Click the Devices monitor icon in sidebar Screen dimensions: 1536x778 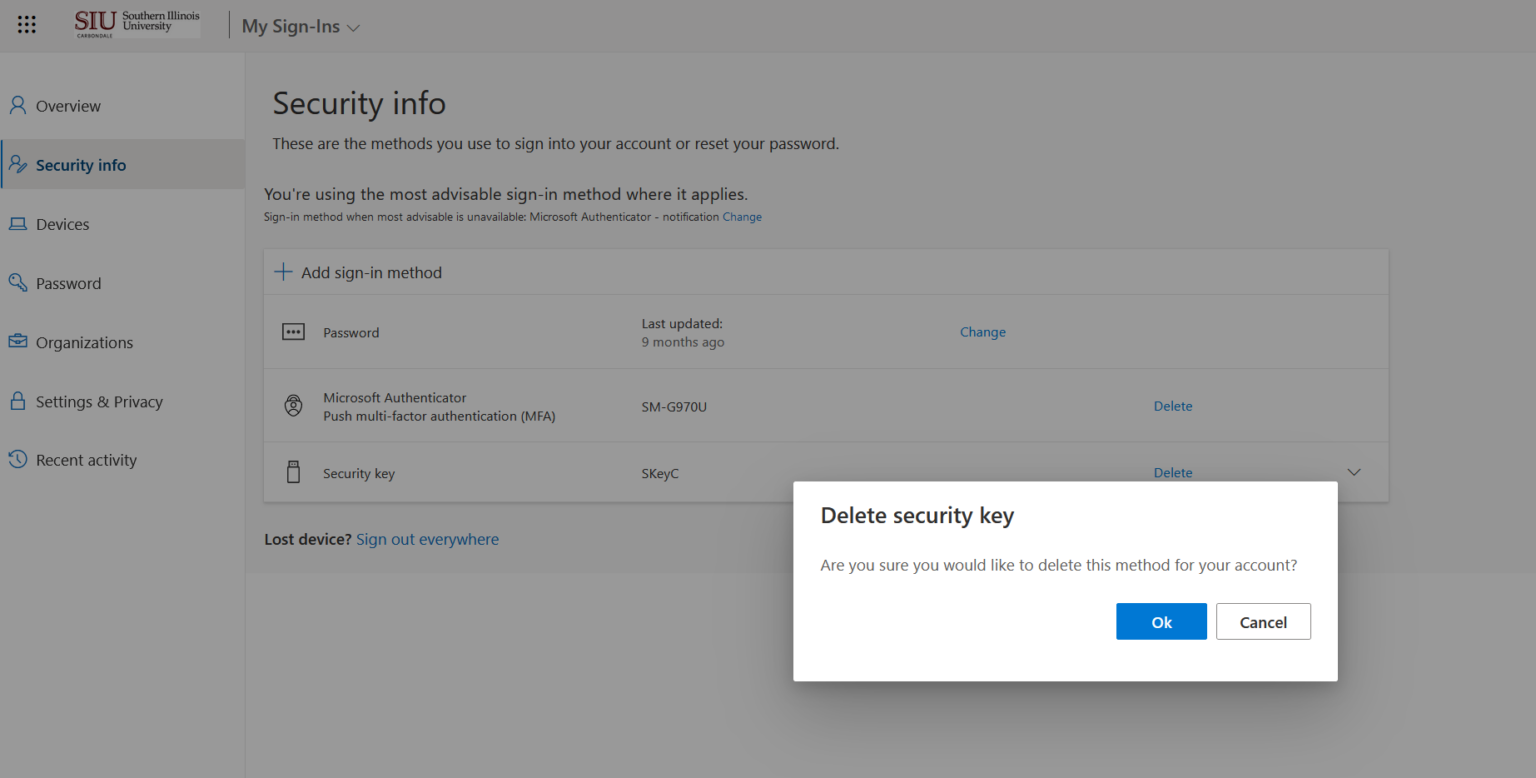click(16, 223)
